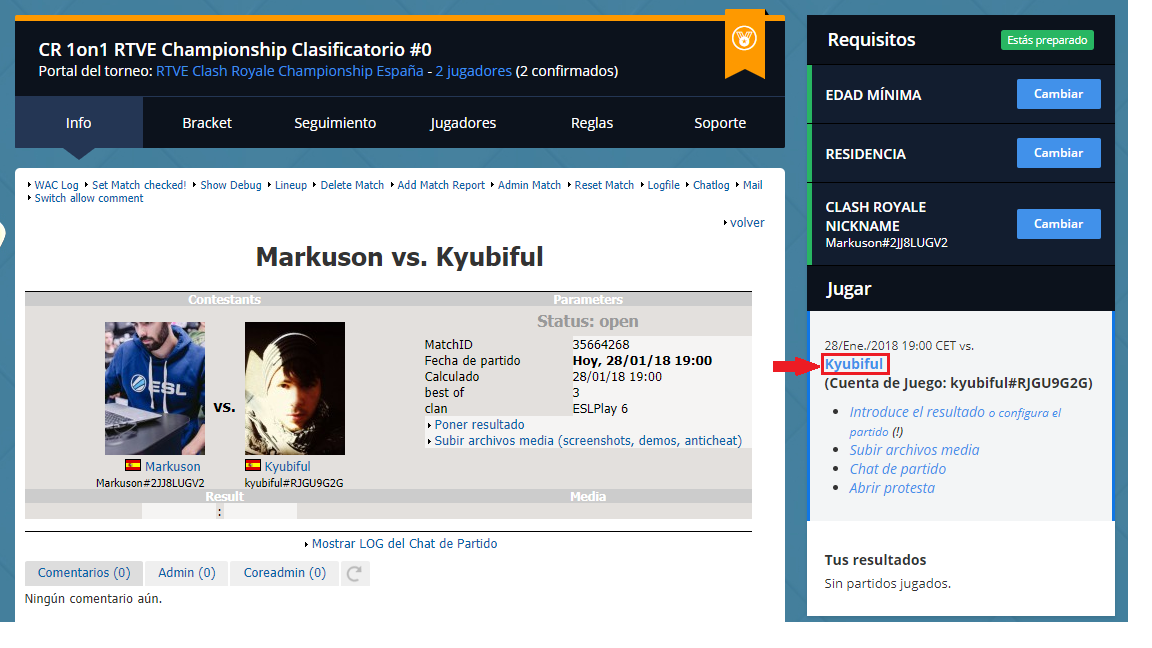Click Abrir protesta link
The width and height of the screenshot is (1152, 648).
pos(892,489)
